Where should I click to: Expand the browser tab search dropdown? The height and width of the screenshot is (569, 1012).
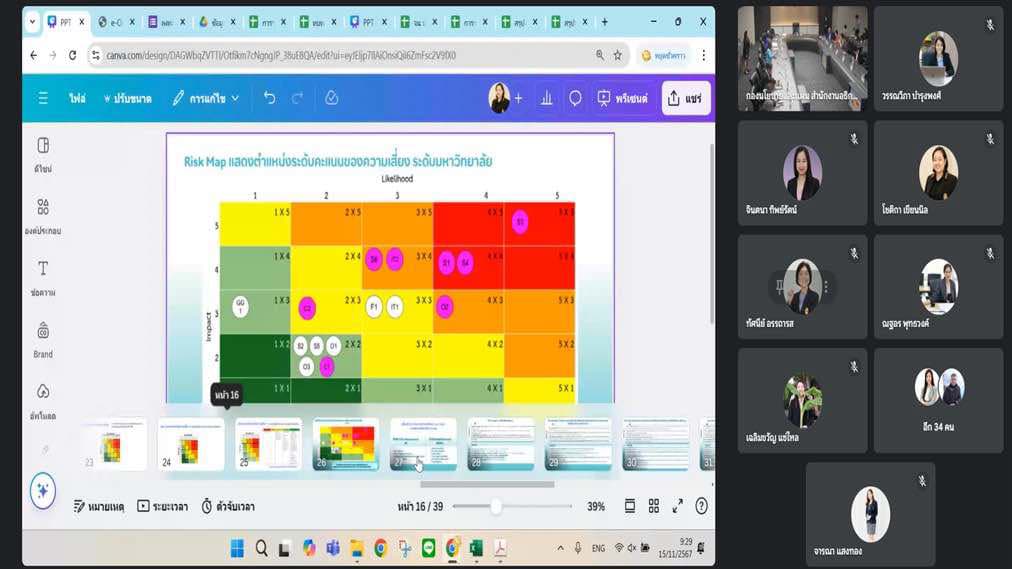tap(33, 21)
